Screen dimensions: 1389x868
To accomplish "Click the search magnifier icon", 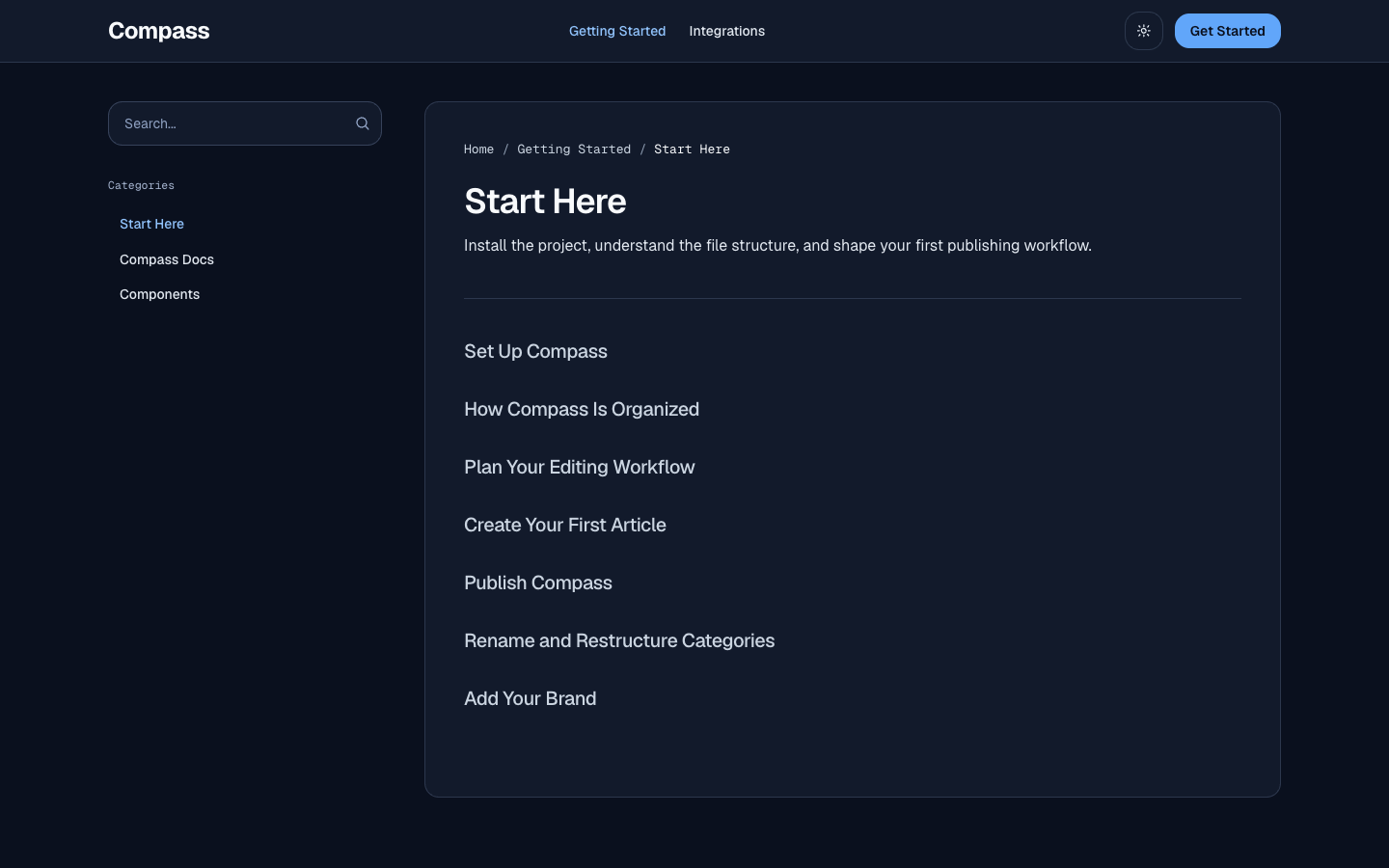I will click(363, 123).
